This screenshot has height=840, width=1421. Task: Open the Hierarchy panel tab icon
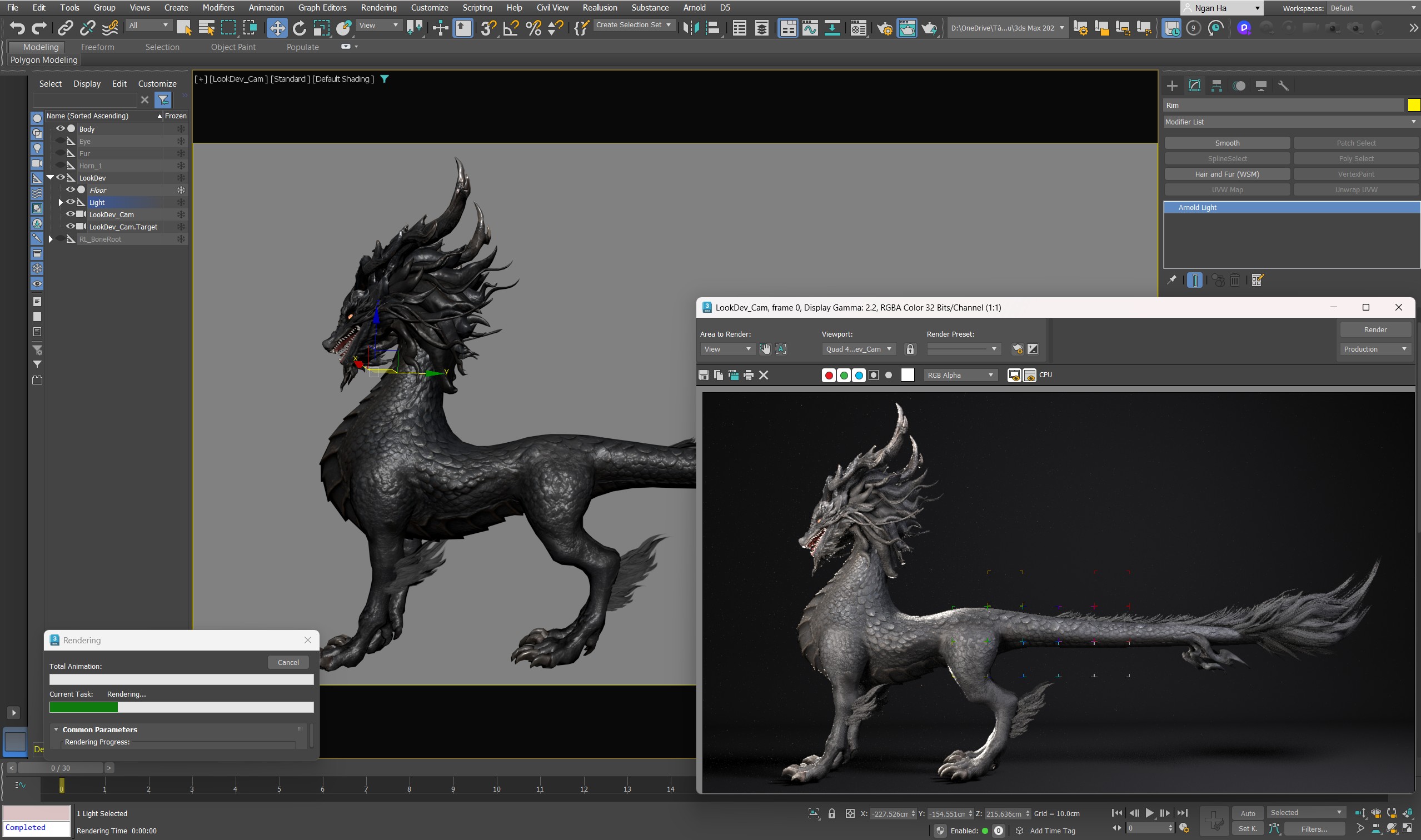(1216, 86)
